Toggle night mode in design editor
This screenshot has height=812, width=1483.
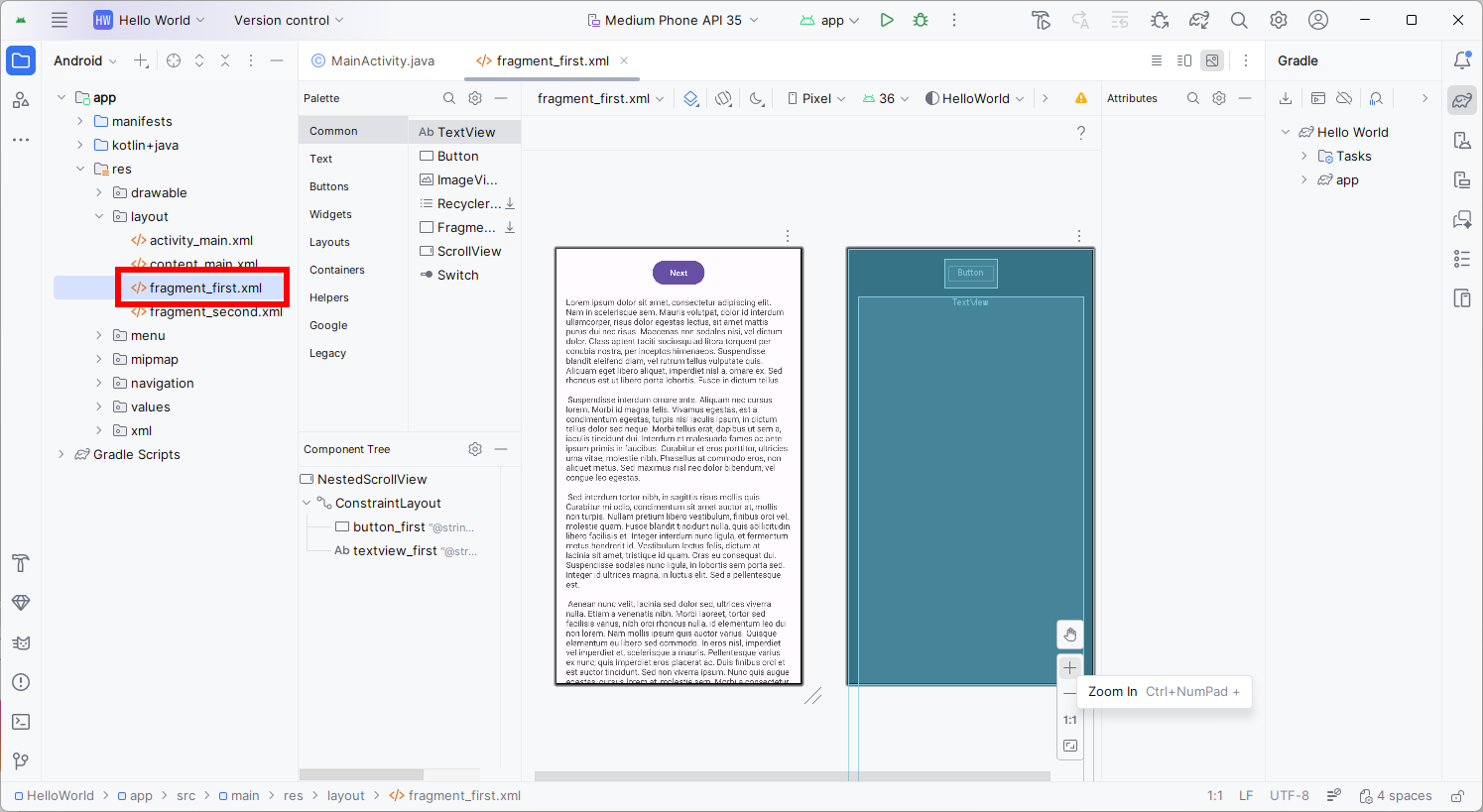(757, 98)
